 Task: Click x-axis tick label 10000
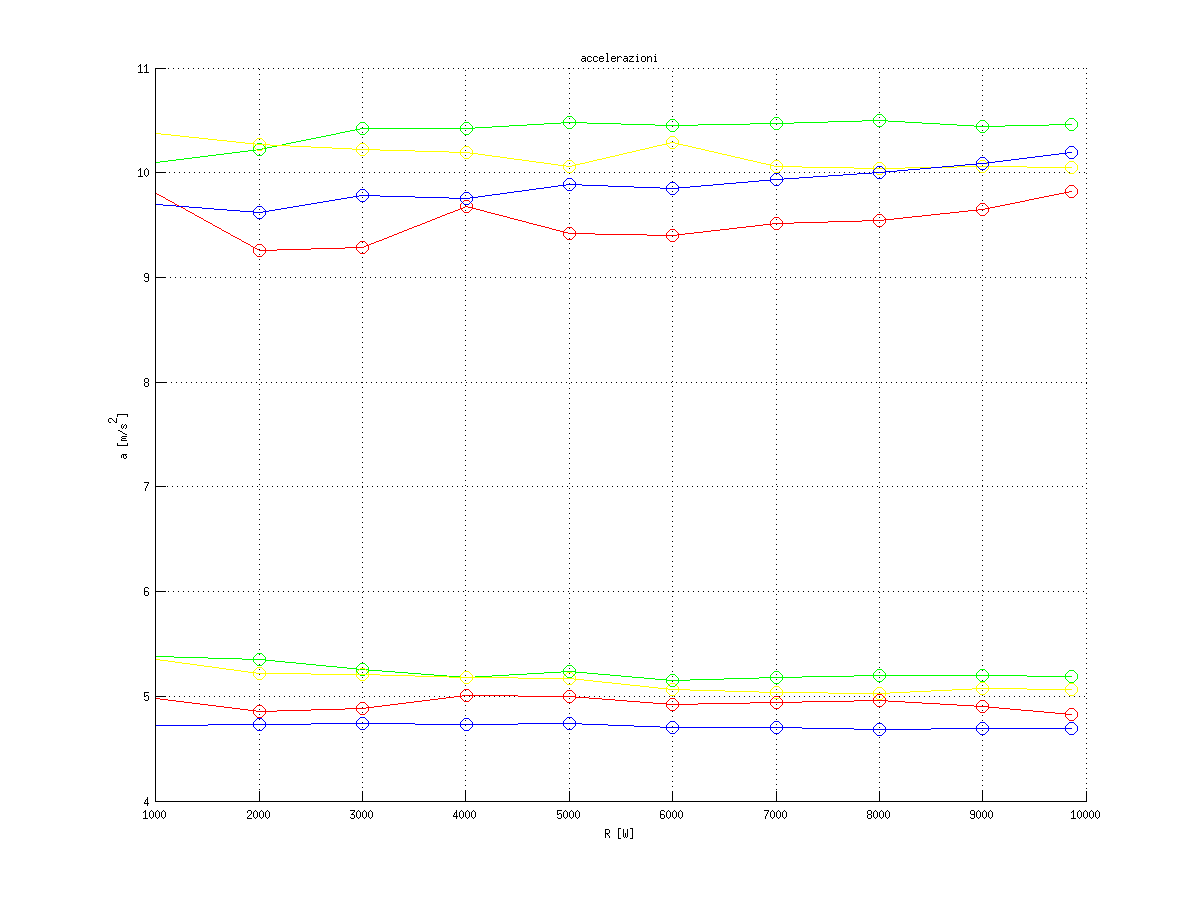pos(1086,815)
